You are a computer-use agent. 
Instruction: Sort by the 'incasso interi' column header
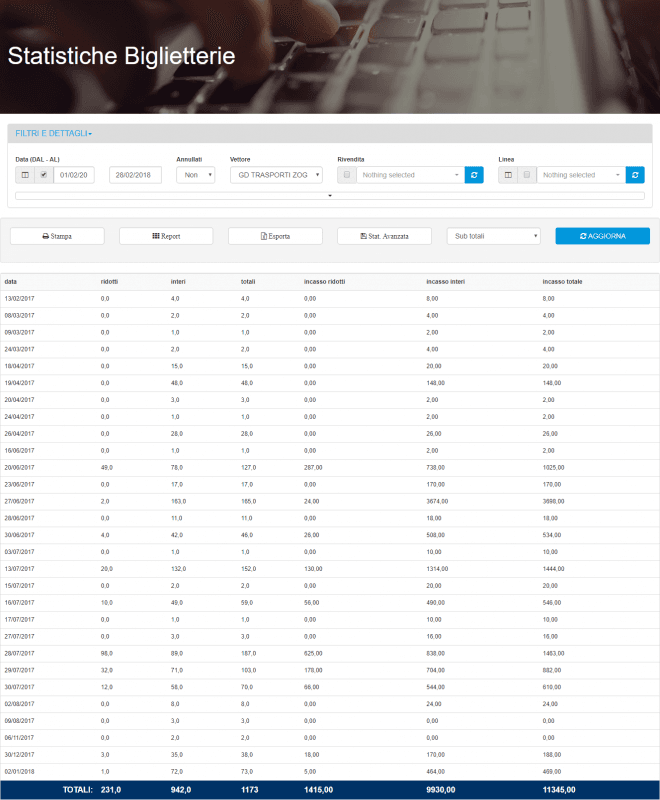pos(445,282)
